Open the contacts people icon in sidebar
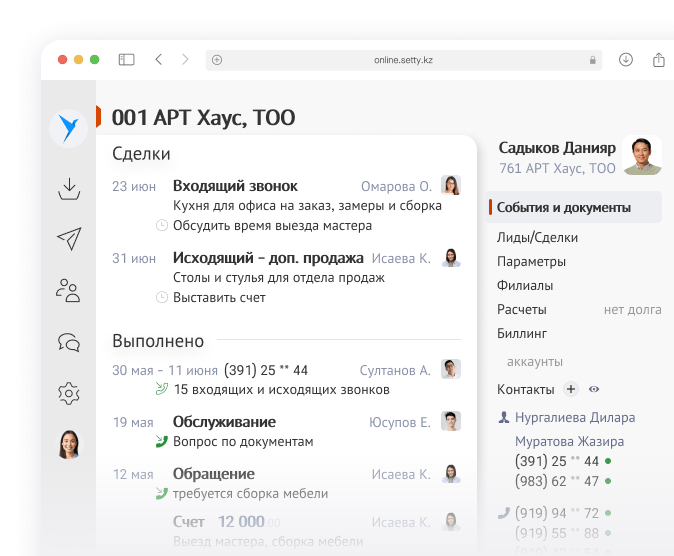Image resolution: width=674 pixels, height=556 pixels. (x=69, y=291)
